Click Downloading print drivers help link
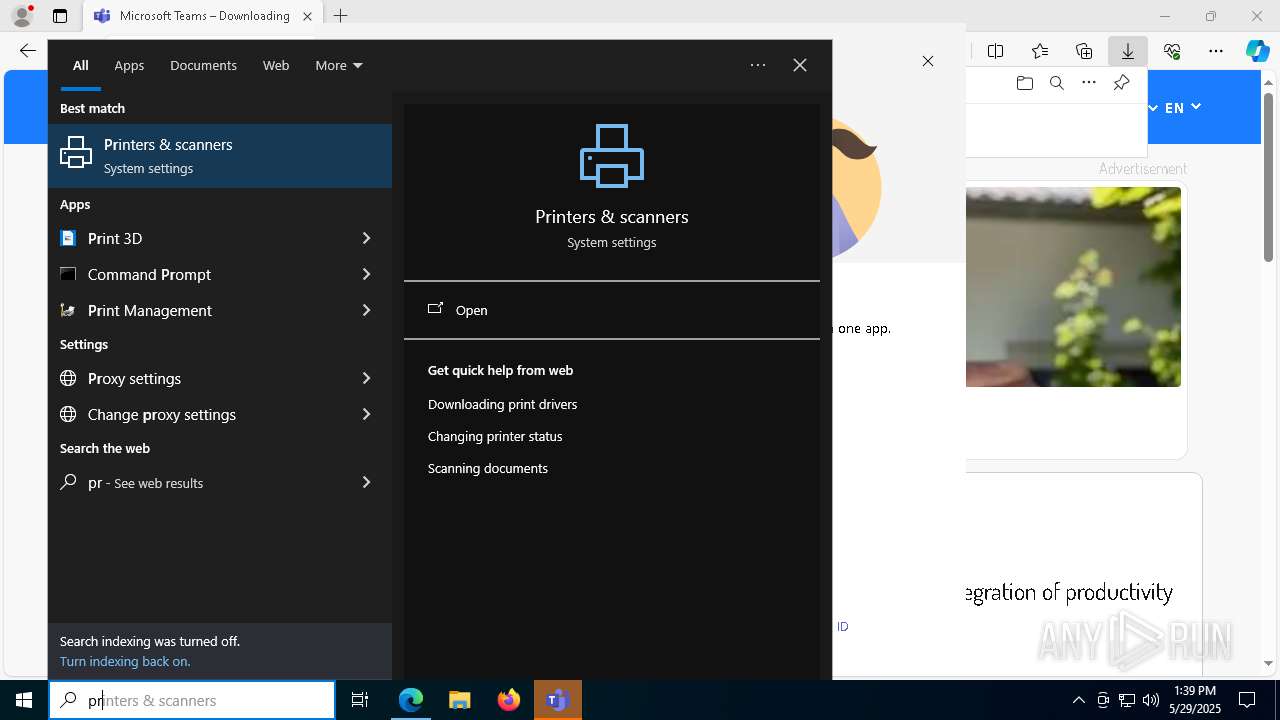The width and height of the screenshot is (1280, 720). tap(502, 404)
